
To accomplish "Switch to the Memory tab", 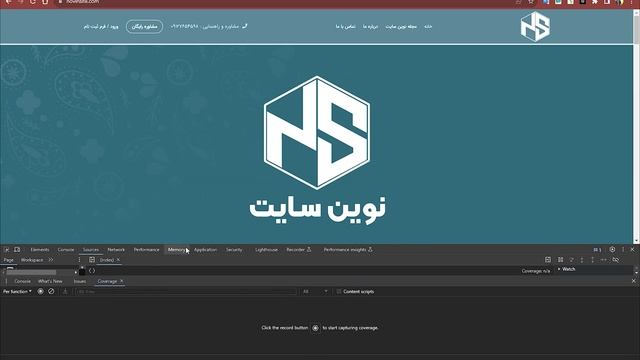I will pos(176,250).
